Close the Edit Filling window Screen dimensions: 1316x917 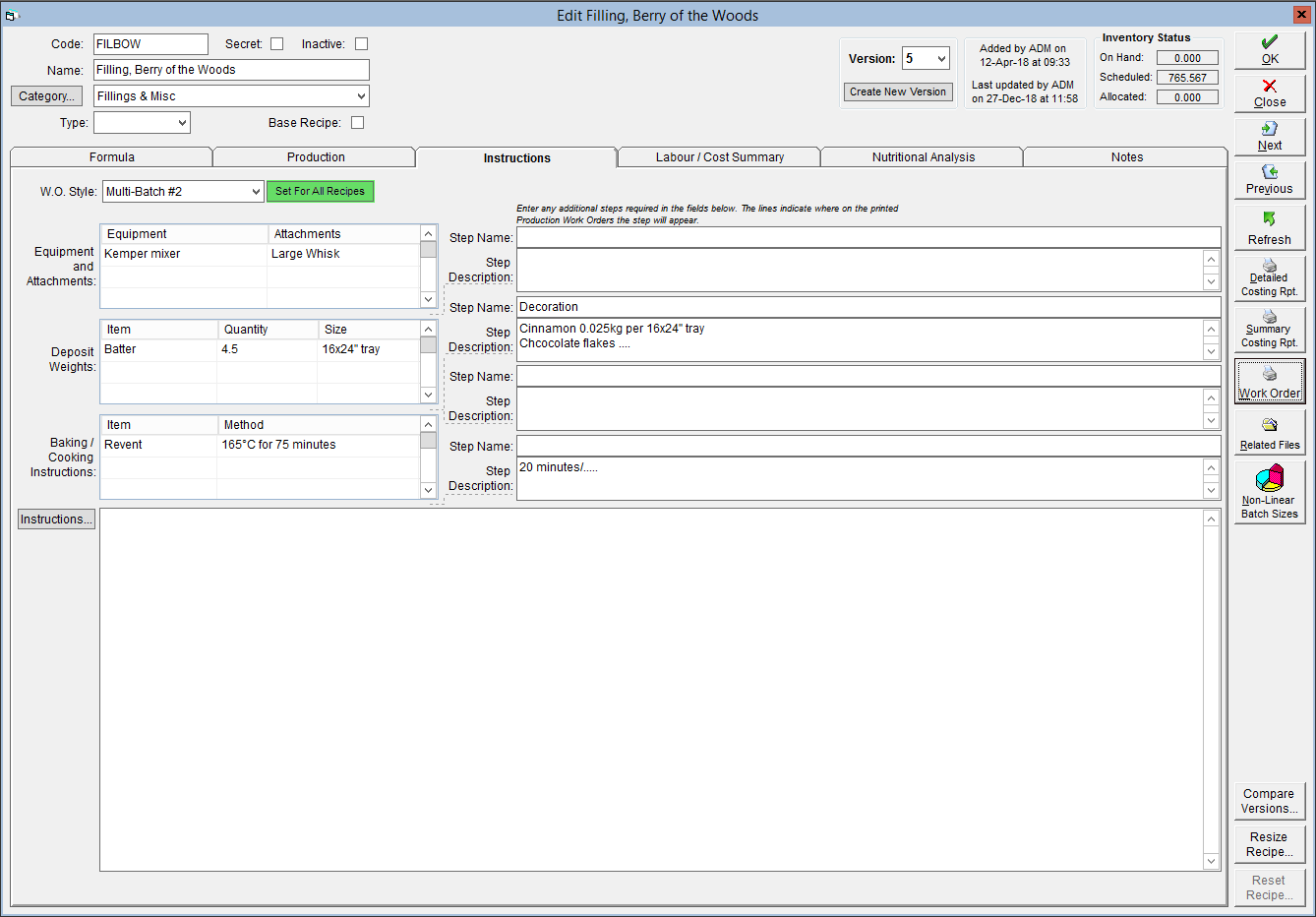(x=1300, y=15)
